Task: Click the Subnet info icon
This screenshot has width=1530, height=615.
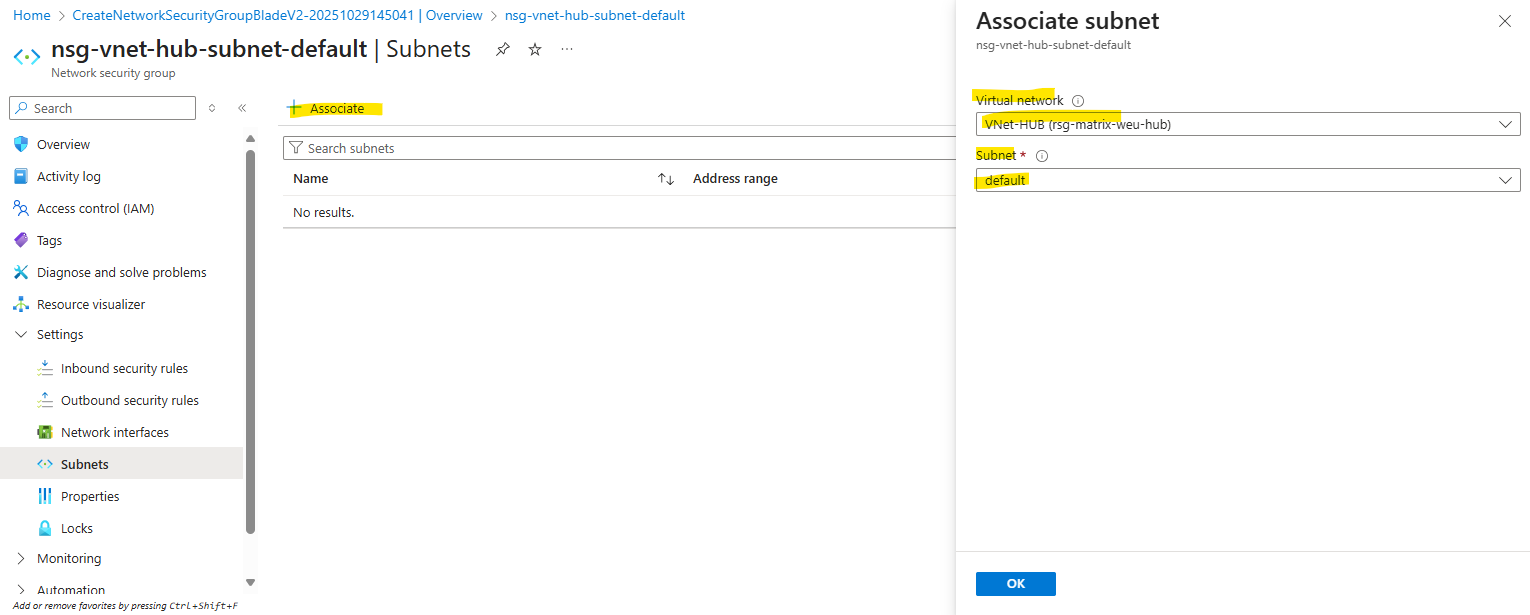Action: [1042, 156]
